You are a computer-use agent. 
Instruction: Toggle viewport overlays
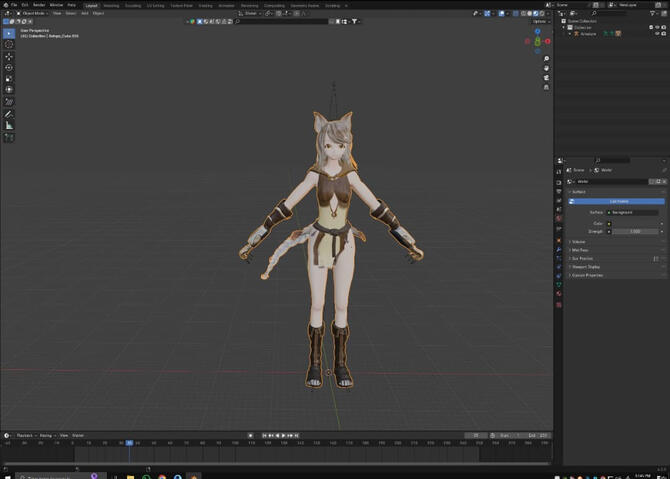click(502, 13)
